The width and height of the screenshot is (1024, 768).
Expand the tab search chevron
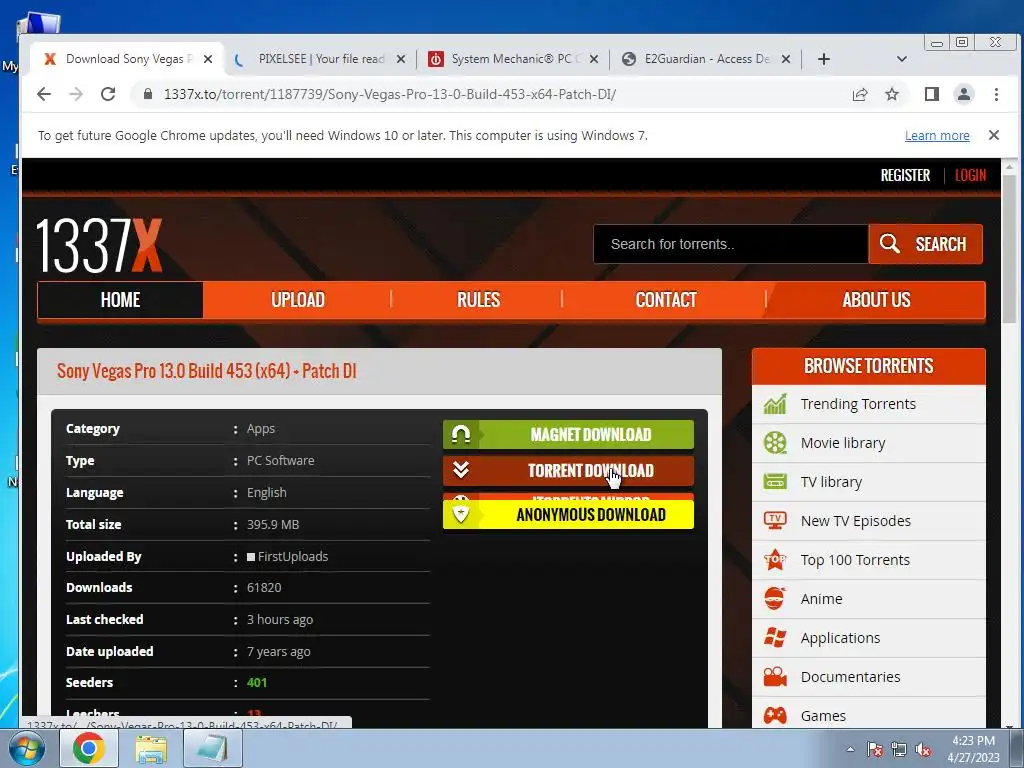(902, 59)
